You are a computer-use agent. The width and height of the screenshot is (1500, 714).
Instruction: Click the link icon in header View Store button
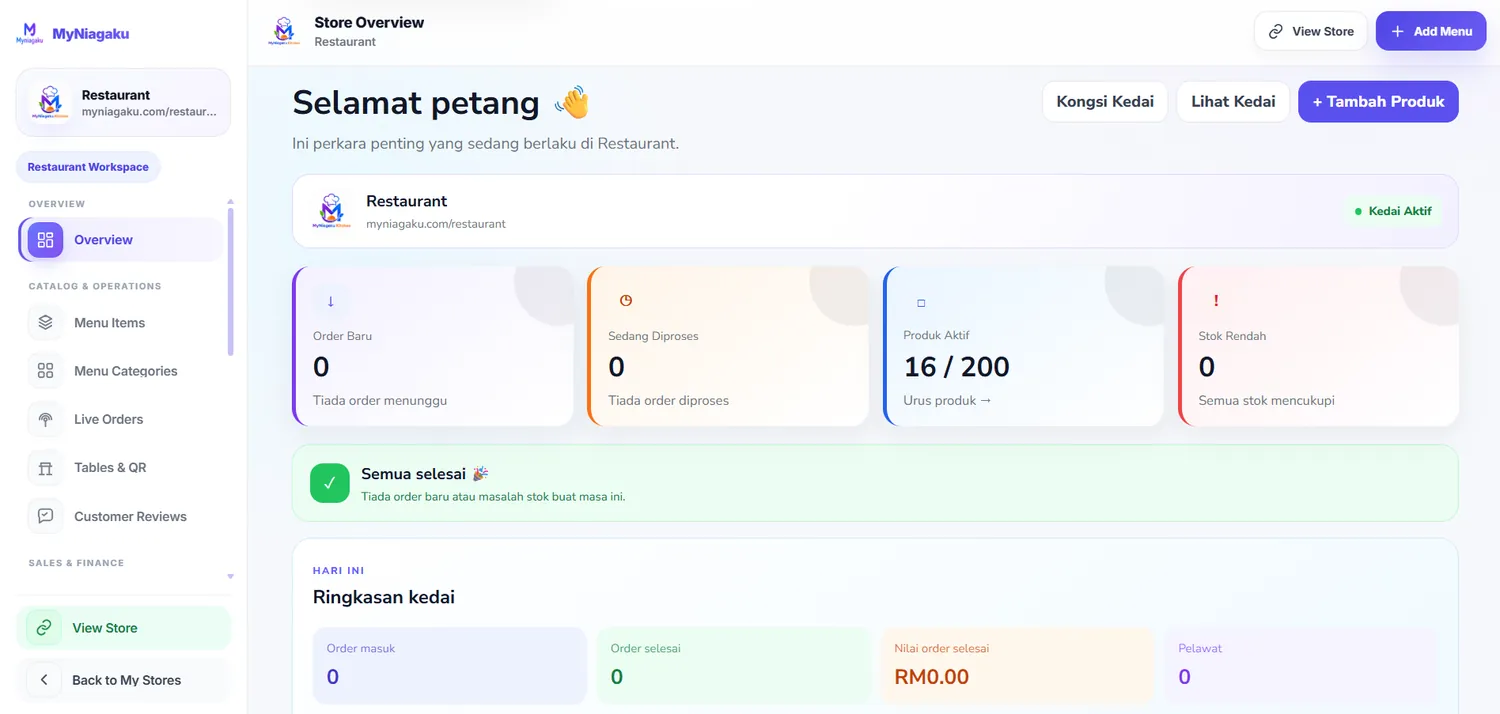[x=1276, y=31]
